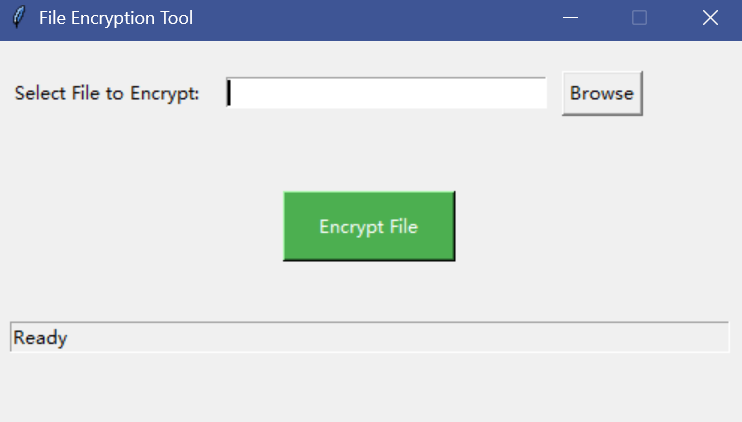Focus the file path input field
Viewport: 742px width, 422px height.
[386, 93]
